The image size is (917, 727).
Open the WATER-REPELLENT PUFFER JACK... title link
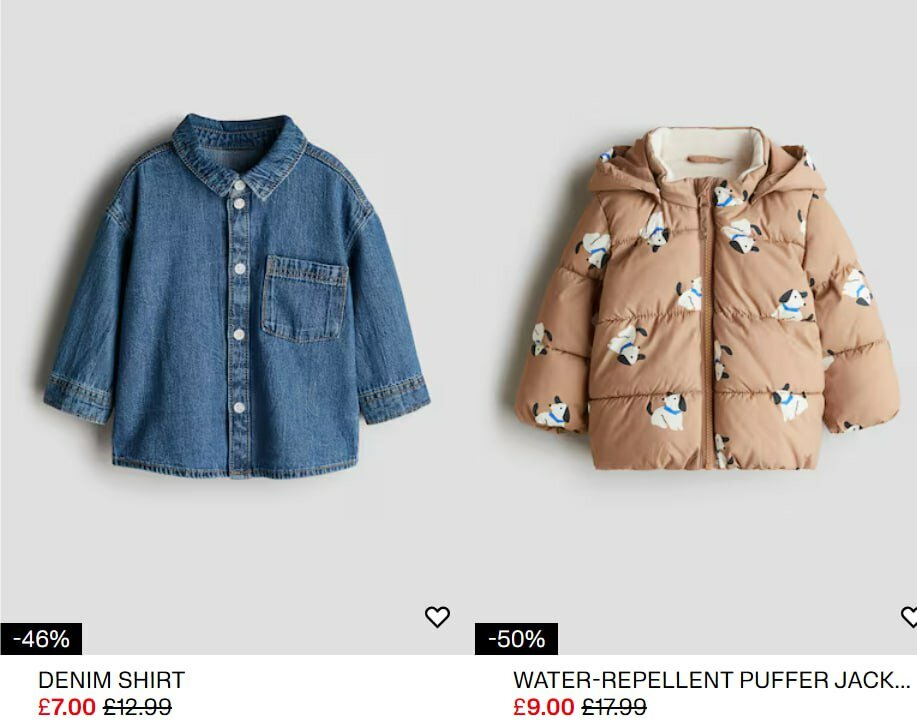pos(712,680)
